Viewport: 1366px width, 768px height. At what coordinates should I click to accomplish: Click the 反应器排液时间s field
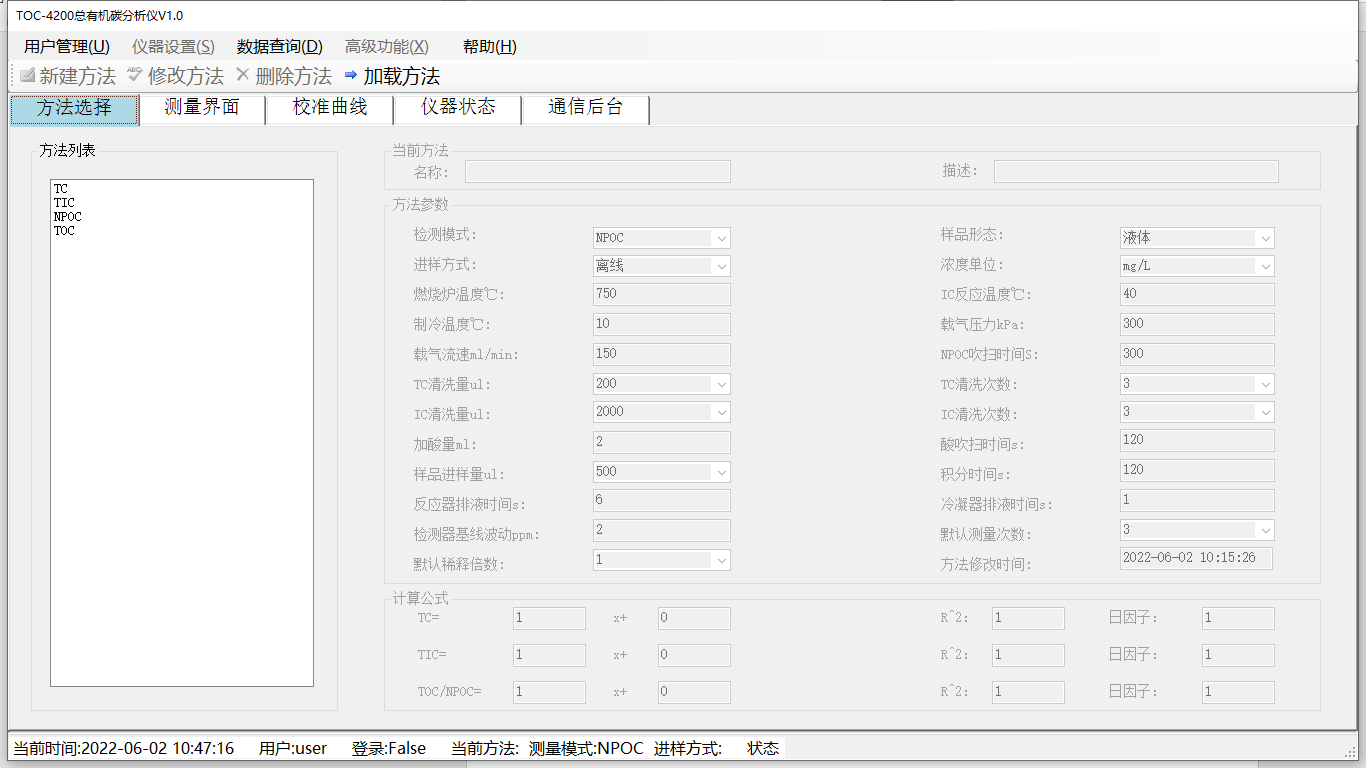coord(662,500)
